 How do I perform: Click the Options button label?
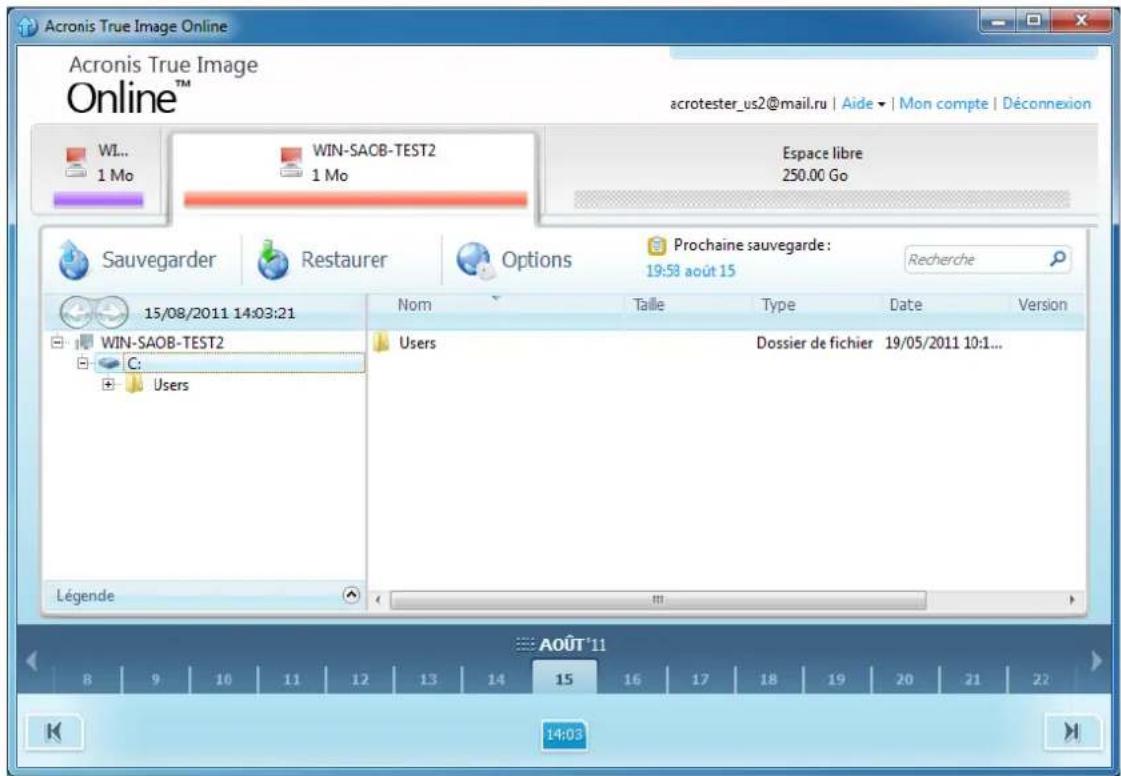(536, 260)
